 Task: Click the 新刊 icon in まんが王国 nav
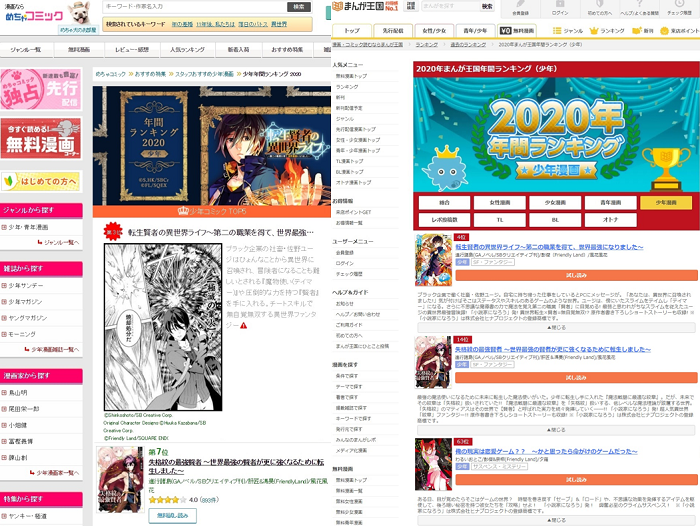pyautogui.click(x=637, y=31)
